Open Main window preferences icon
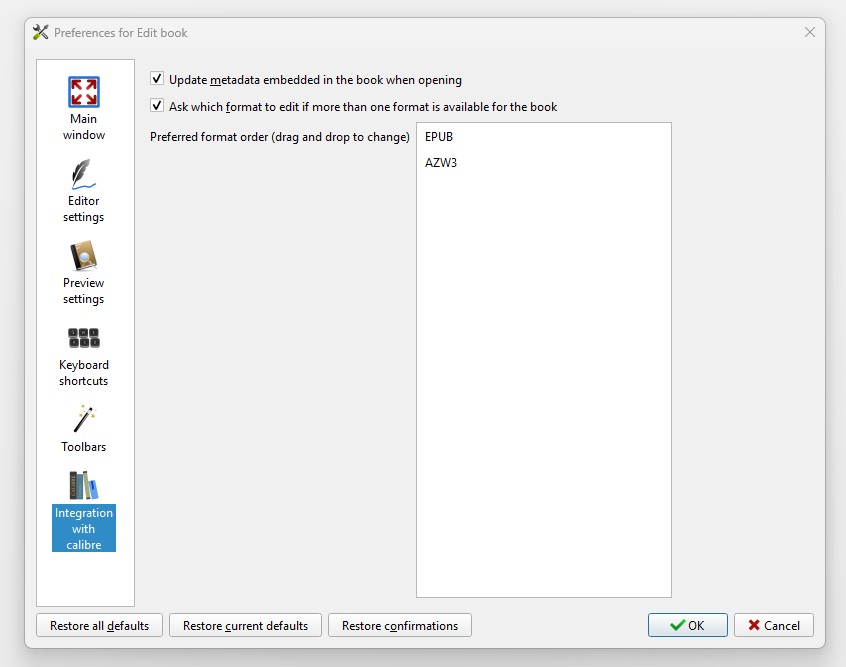 click(x=84, y=92)
